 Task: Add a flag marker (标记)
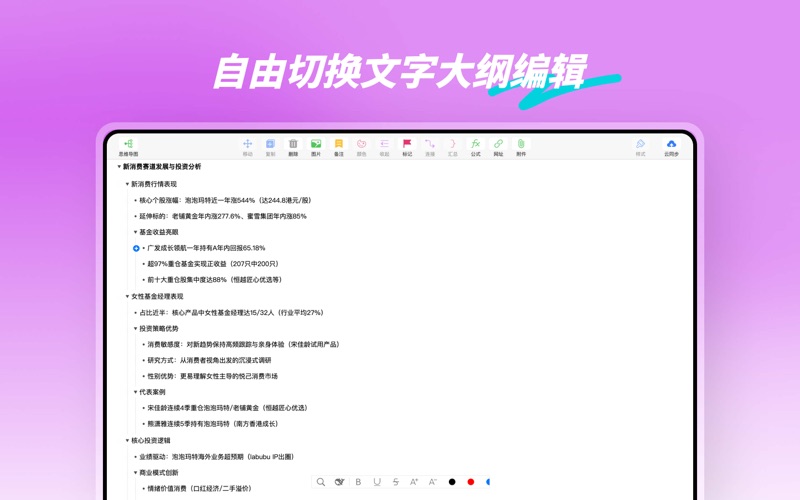[x=407, y=147]
